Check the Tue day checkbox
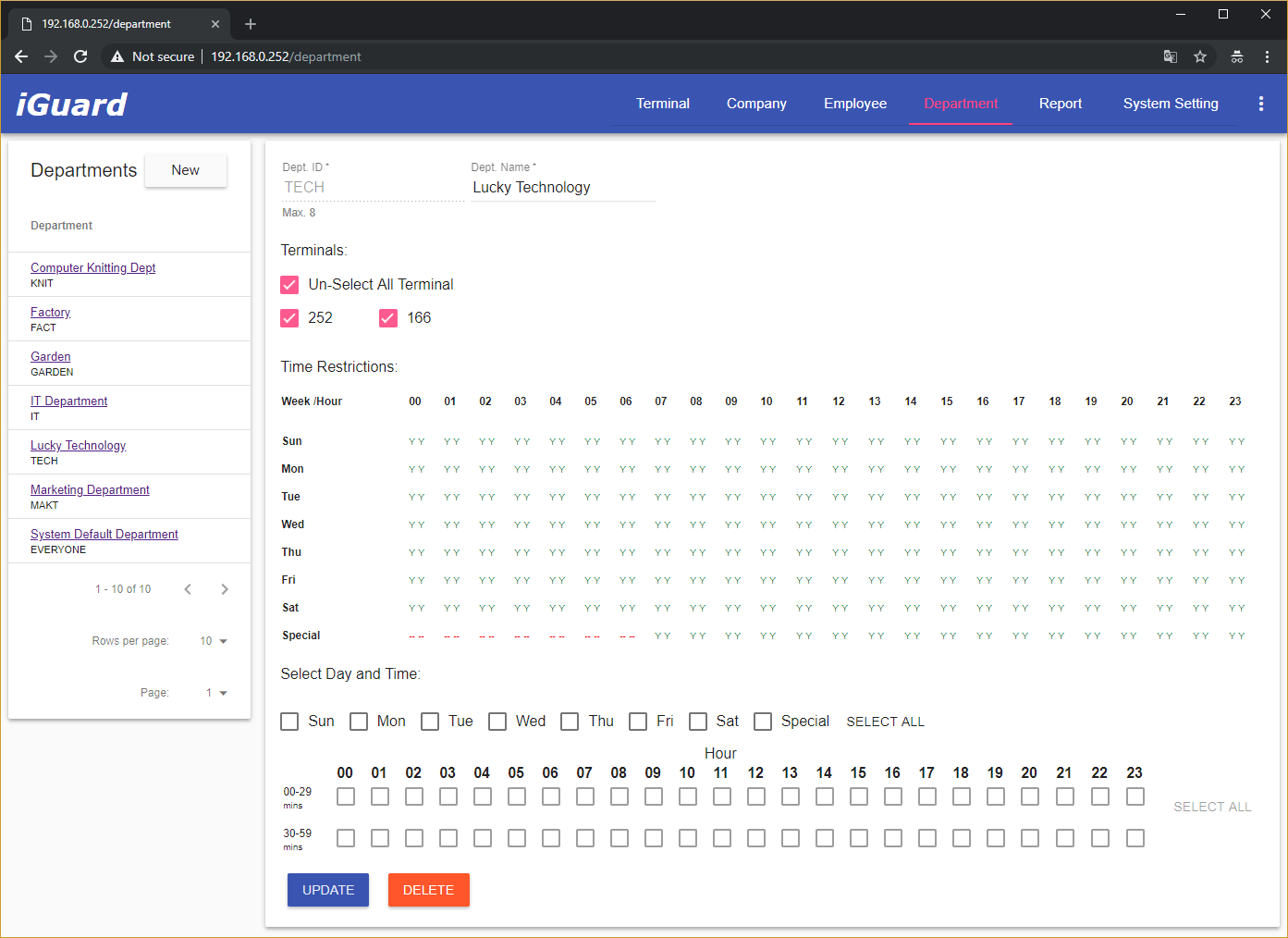Screen dimensions: 1288x938 click(x=430, y=722)
